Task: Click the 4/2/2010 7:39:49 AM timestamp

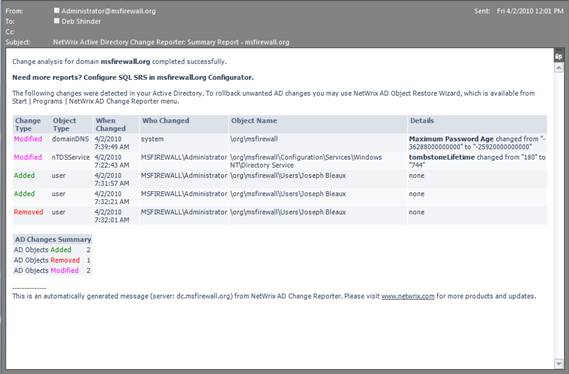Action: point(112,143)
